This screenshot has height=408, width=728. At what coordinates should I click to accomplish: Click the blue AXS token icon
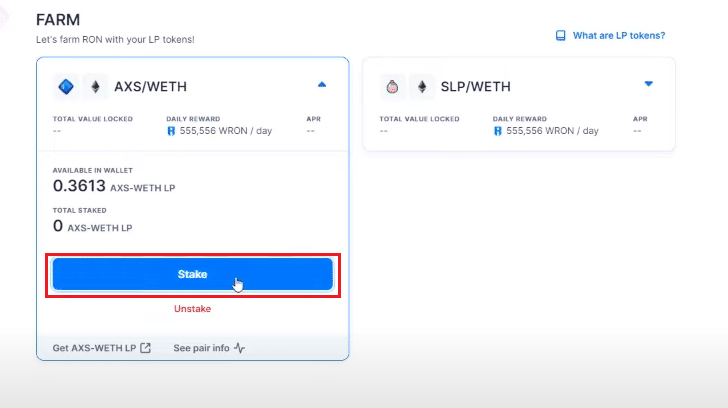tap(66, 86)
